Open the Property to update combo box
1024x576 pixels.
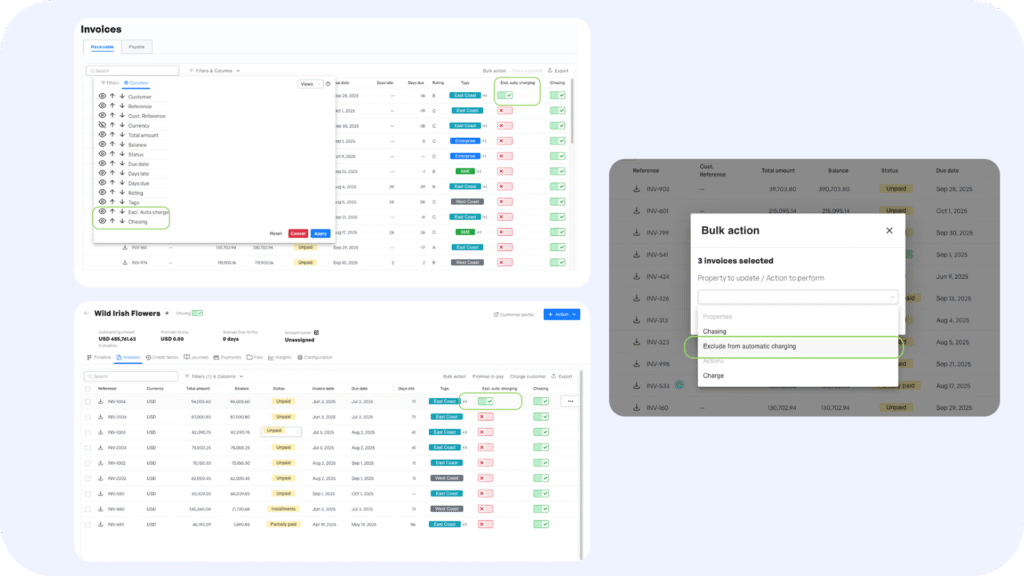pyautogui.click(x=797, y=297)
